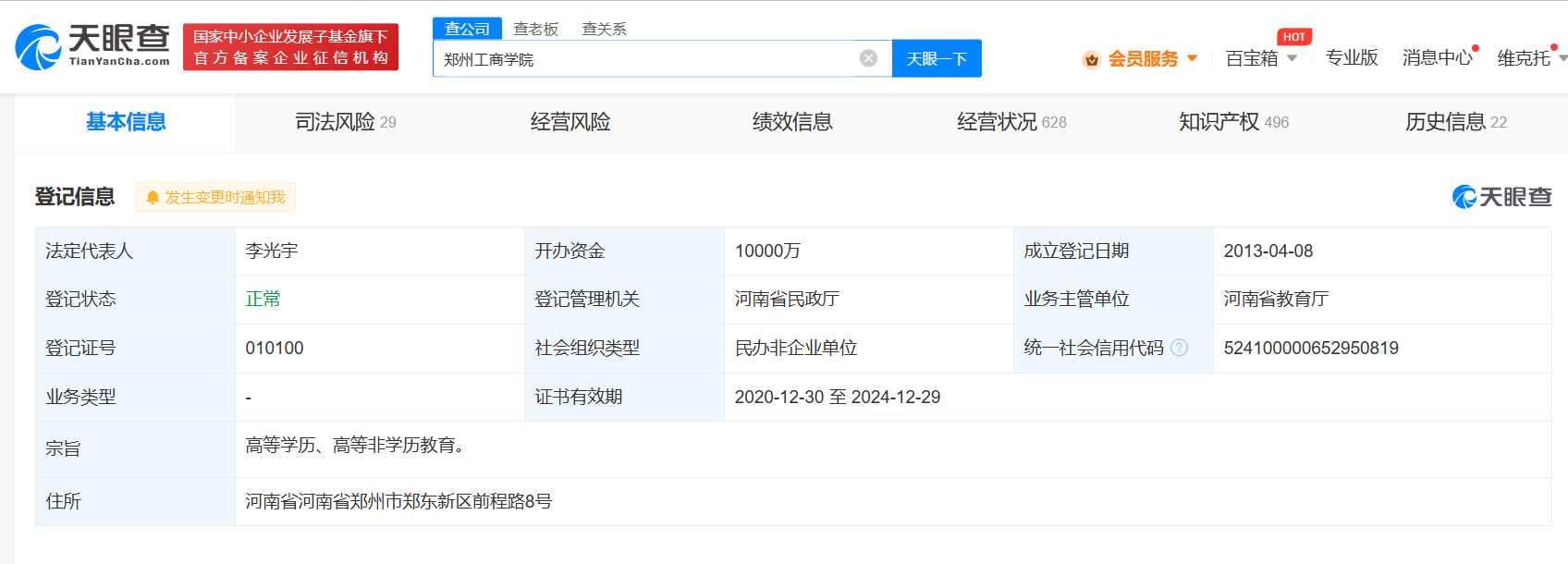
Task: Expand the 百宝箱 dropdown arrow
Action: pos(1292,58)
